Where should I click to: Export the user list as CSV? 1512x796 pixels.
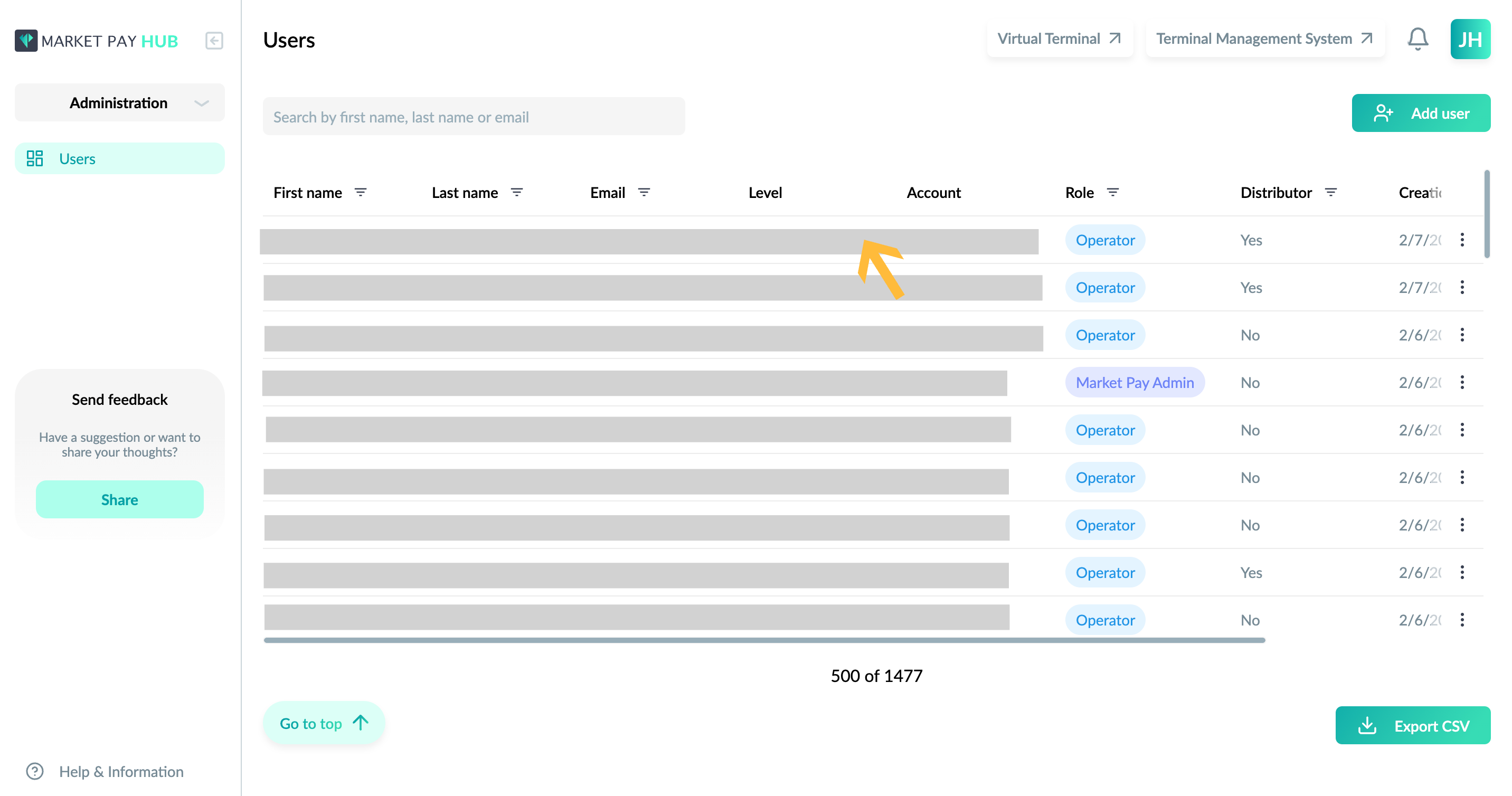click(x=1413, y=726)
